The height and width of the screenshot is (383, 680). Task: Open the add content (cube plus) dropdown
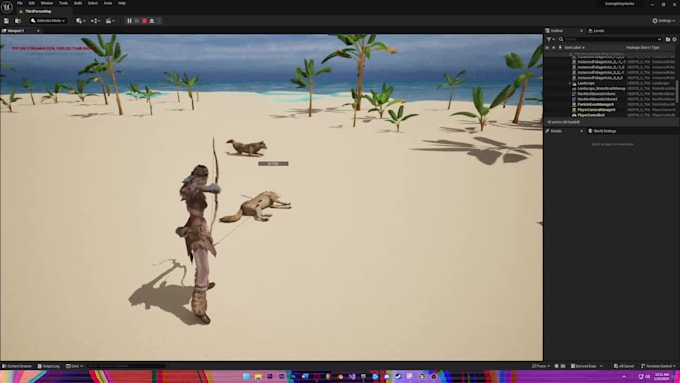[x=80, y=21]
